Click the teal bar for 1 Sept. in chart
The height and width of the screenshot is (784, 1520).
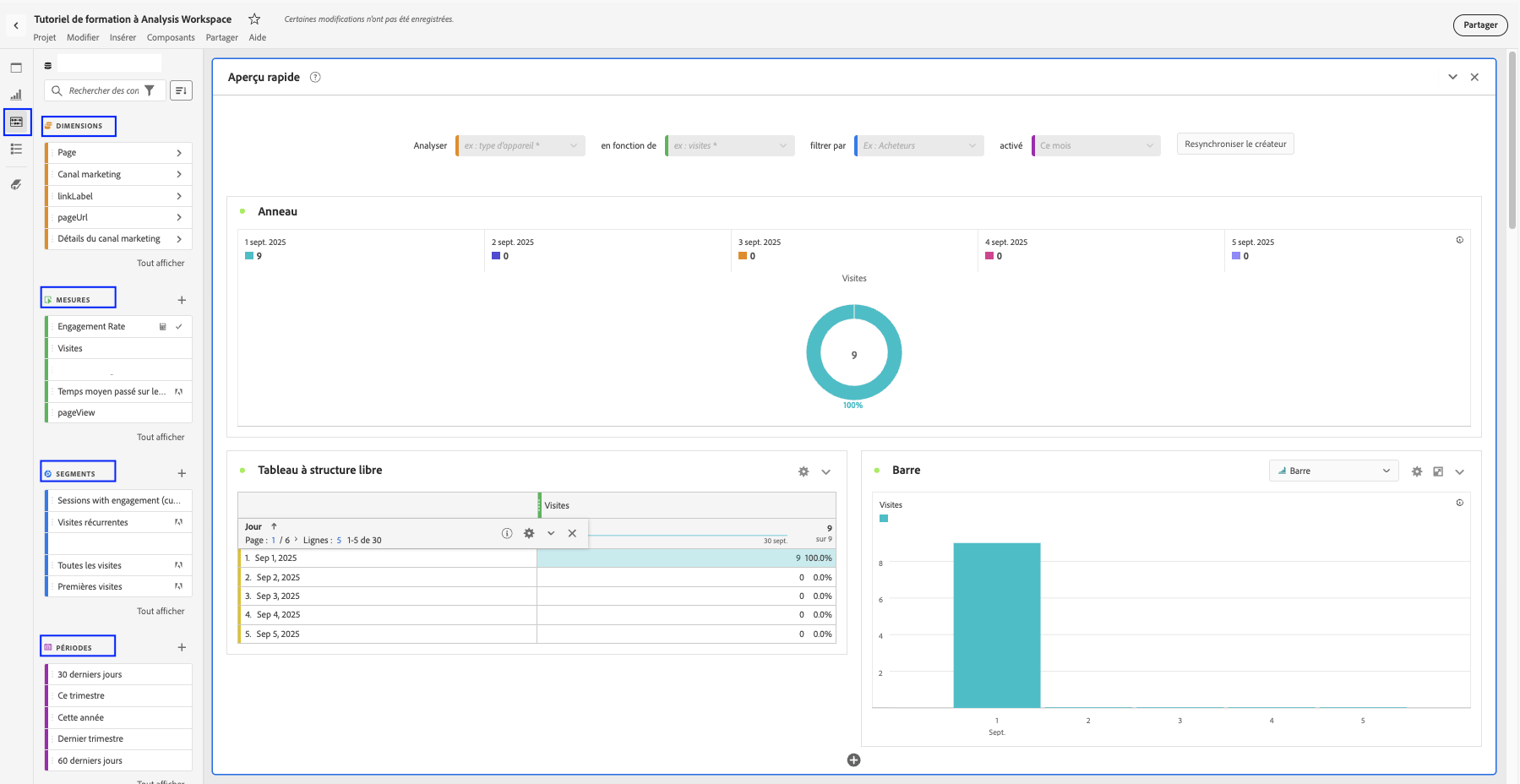996,624
